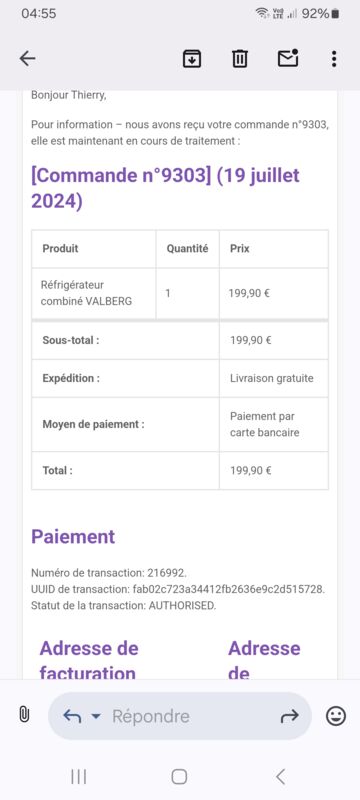Tap the Paiement section heading
Image resolution: width=360 pixels, height=800 pixels.
73,536
